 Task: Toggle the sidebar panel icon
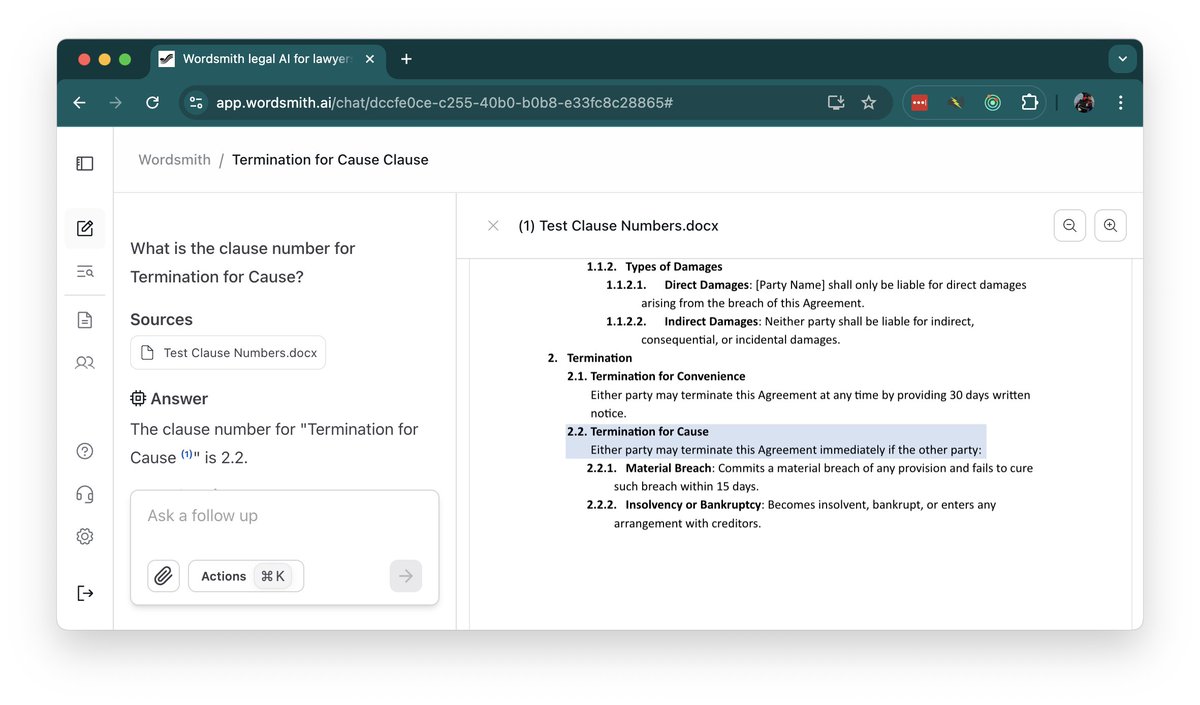click(x=85, y=163)
